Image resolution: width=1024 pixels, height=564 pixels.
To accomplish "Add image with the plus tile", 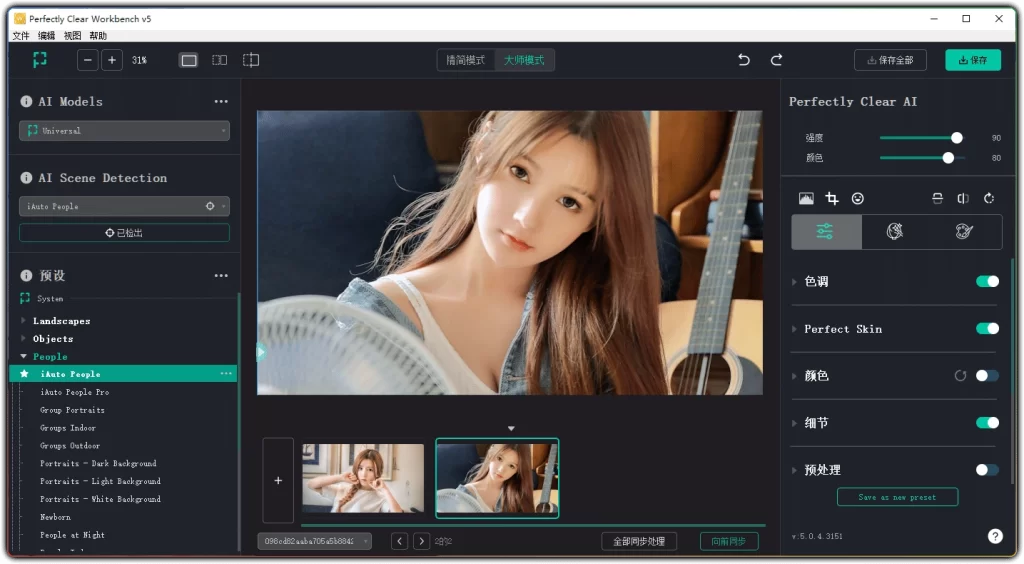I will (278, 480).
